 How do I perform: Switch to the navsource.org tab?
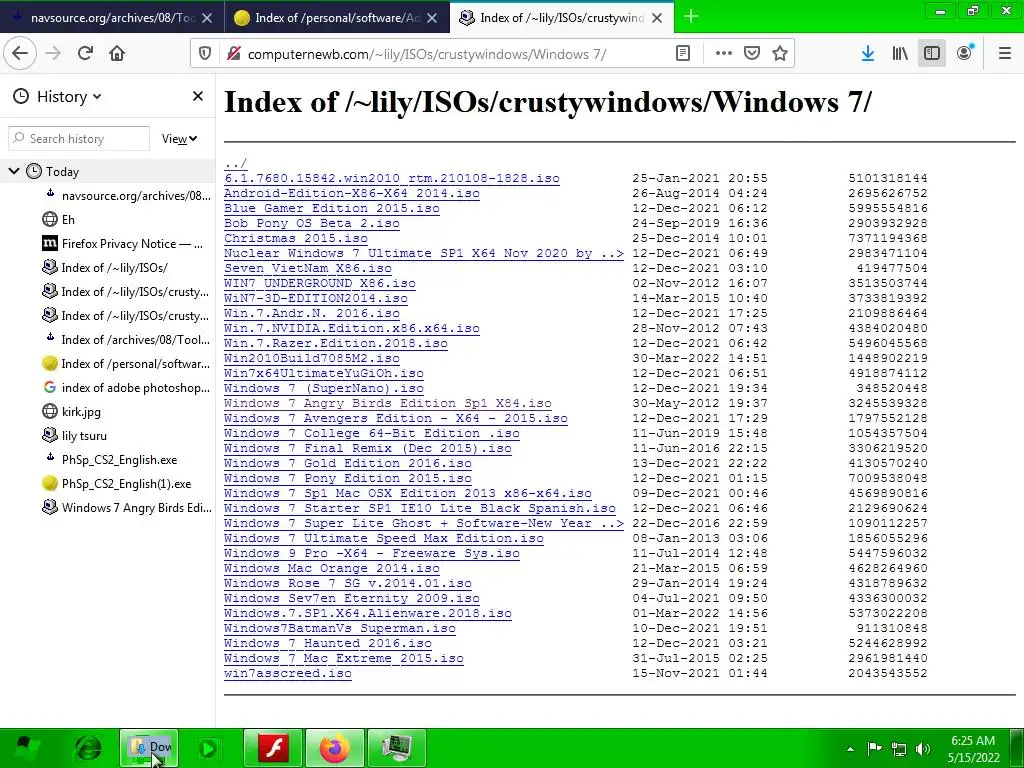[112, 18]
